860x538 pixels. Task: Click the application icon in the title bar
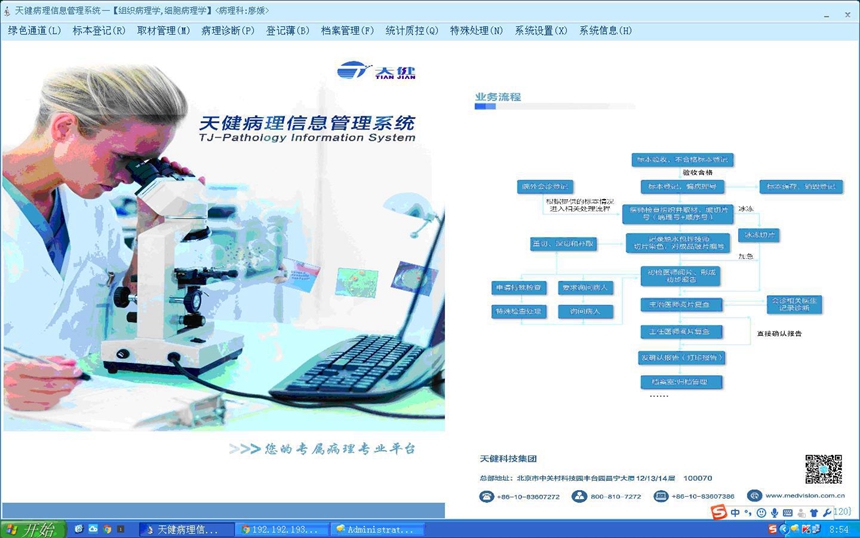7,11
